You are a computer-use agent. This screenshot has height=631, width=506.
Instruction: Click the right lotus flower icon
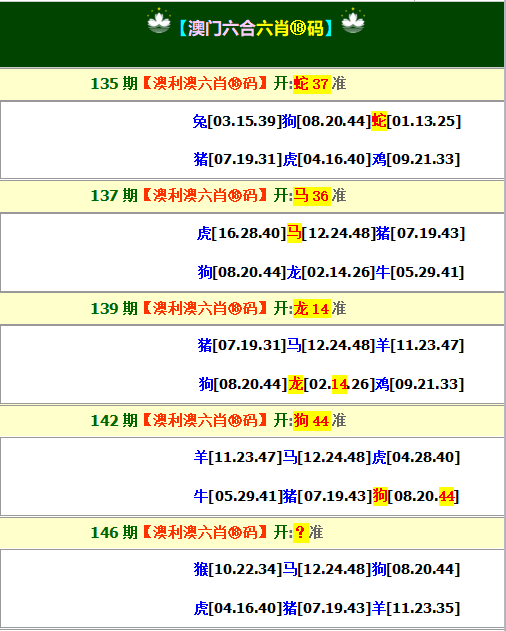tap(353, 21)
